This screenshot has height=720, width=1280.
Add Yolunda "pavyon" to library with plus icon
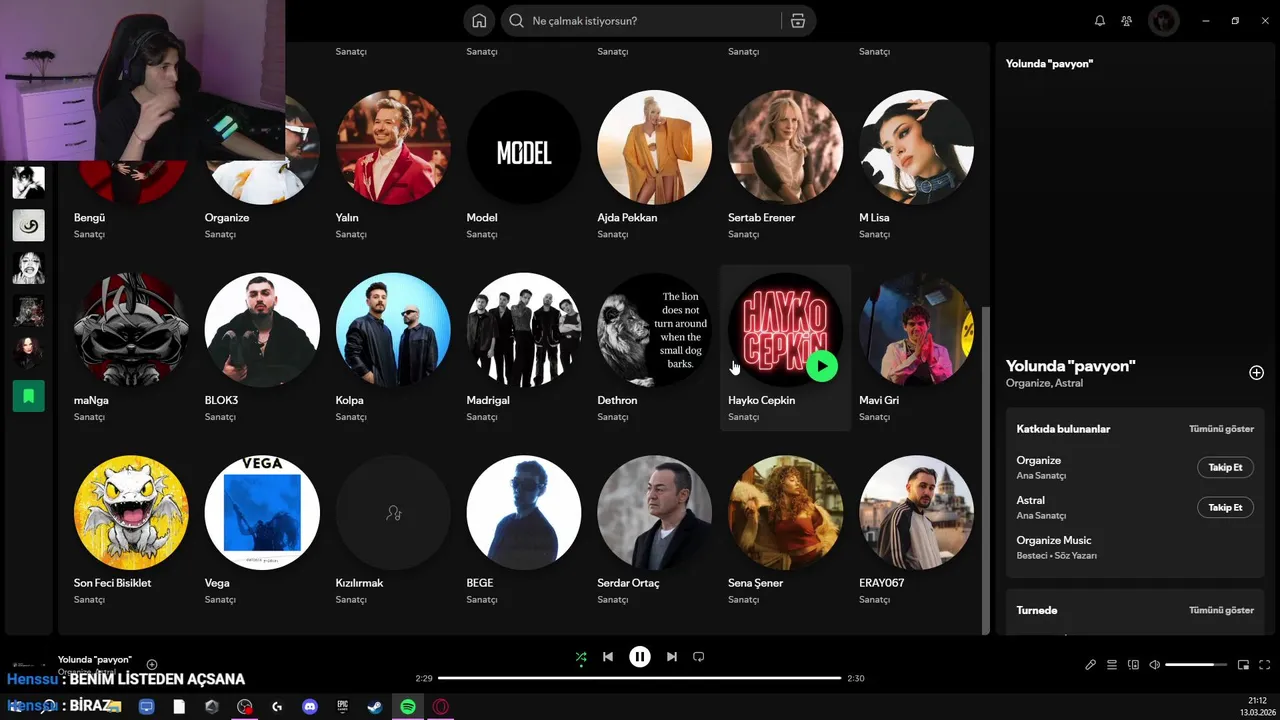point(1256,373)
